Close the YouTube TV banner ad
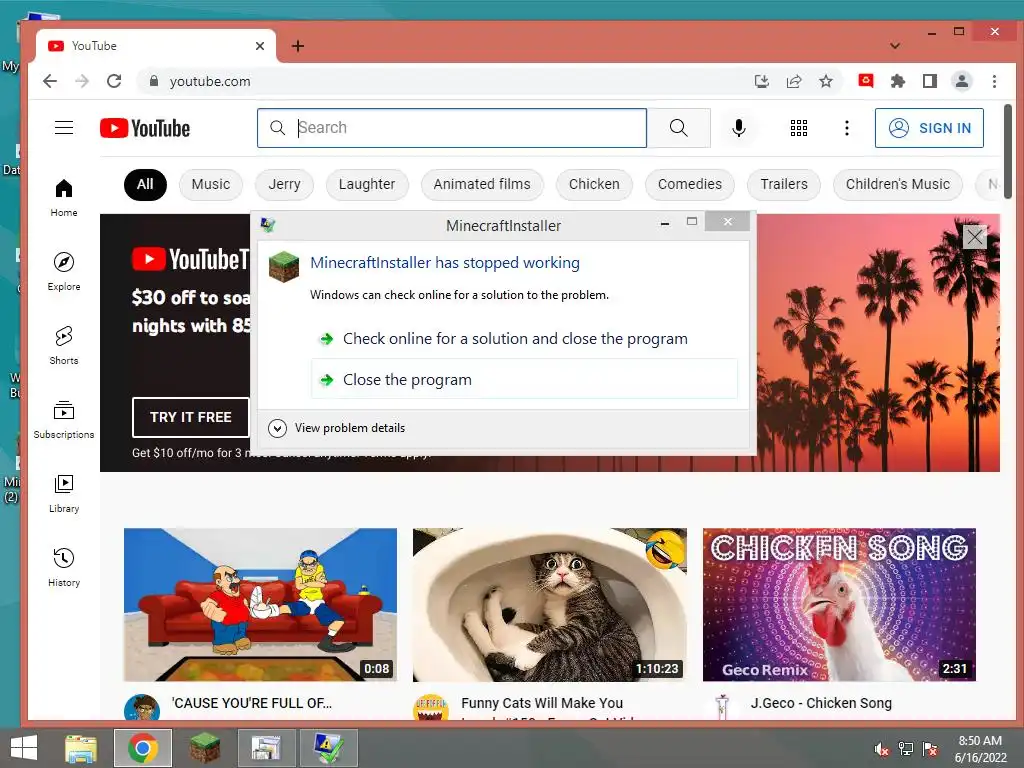Viewport: 1024px width, 768px height. pyautogui.click(x=975, y=236)
